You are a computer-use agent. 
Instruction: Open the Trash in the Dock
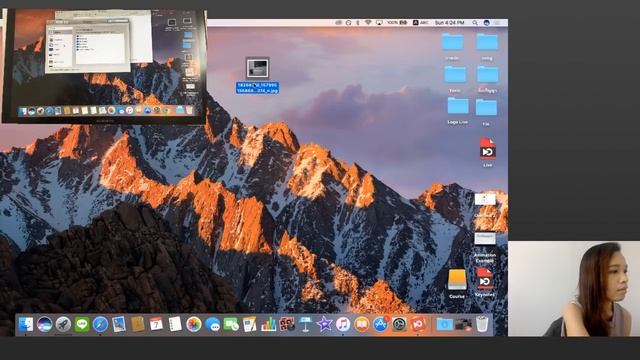pyautogui.click(x=482, y=324)
